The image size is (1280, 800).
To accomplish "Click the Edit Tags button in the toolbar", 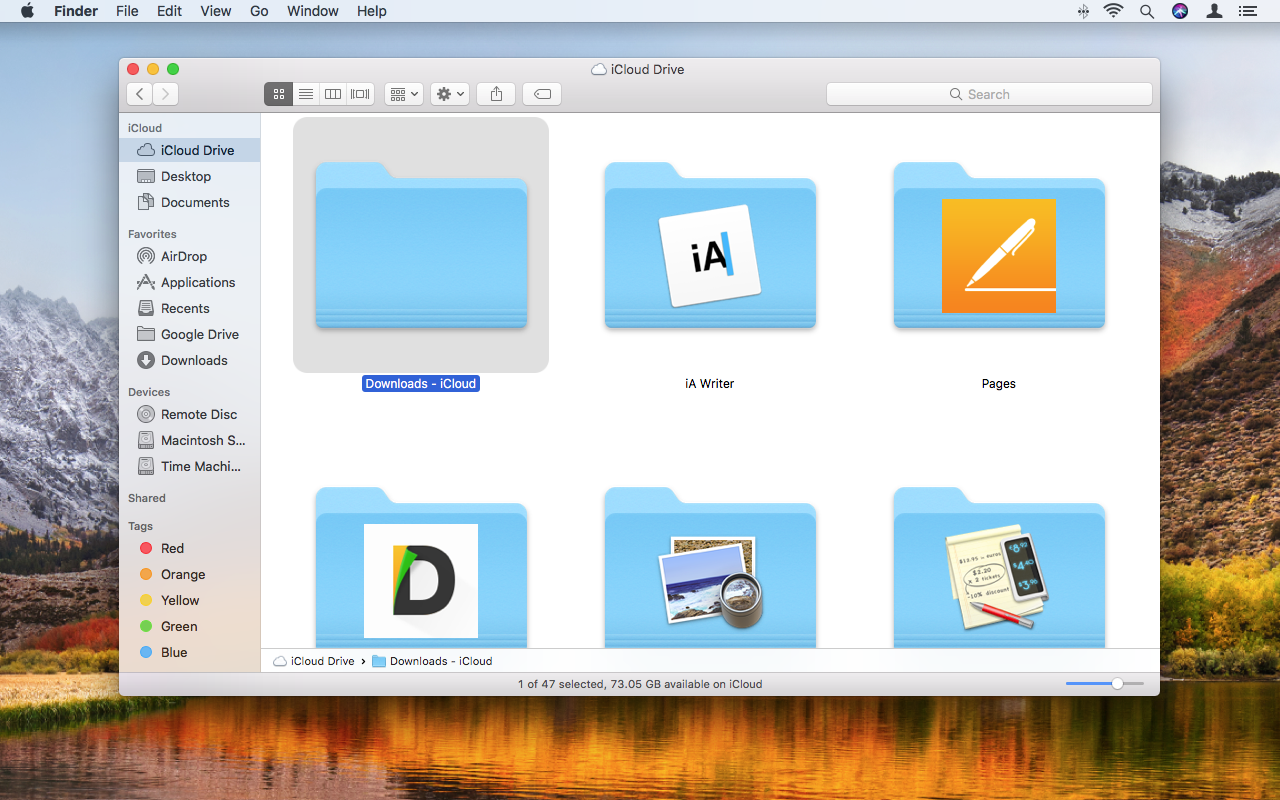I will point(541,93).
